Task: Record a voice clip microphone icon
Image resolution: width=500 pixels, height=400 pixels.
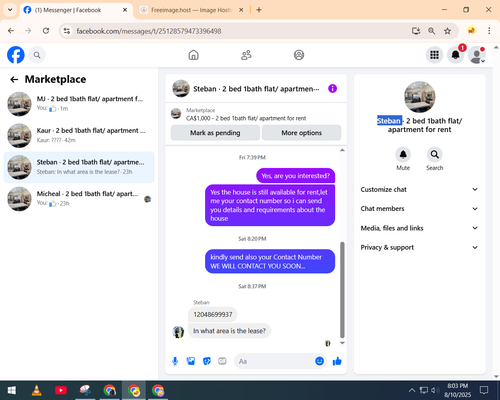Action: point(175,361)
